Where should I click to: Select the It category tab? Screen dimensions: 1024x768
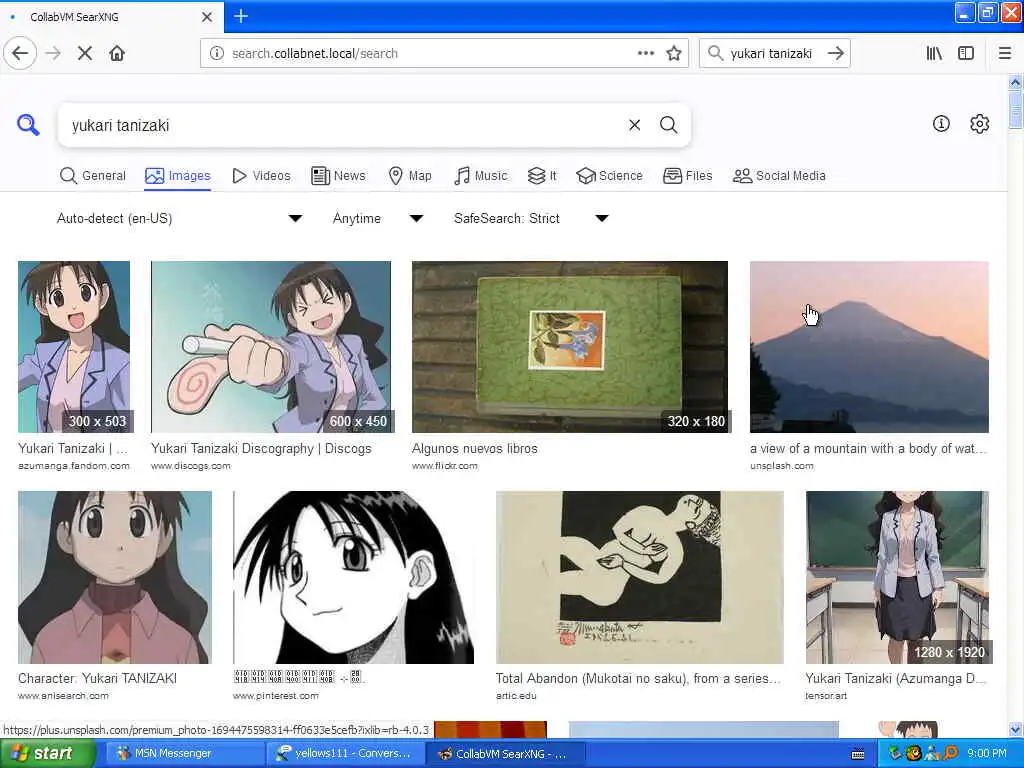tap(542, 176)
